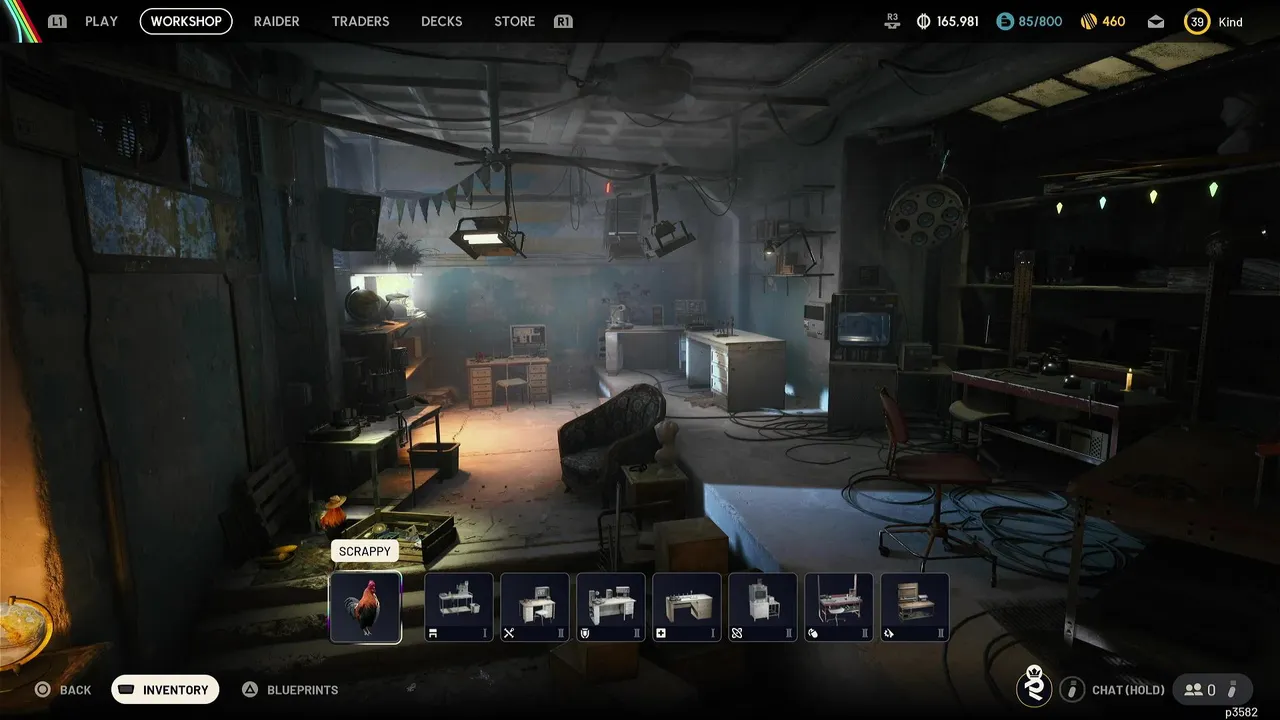Select the station with crossed tools icon

[x=535, y=607]
